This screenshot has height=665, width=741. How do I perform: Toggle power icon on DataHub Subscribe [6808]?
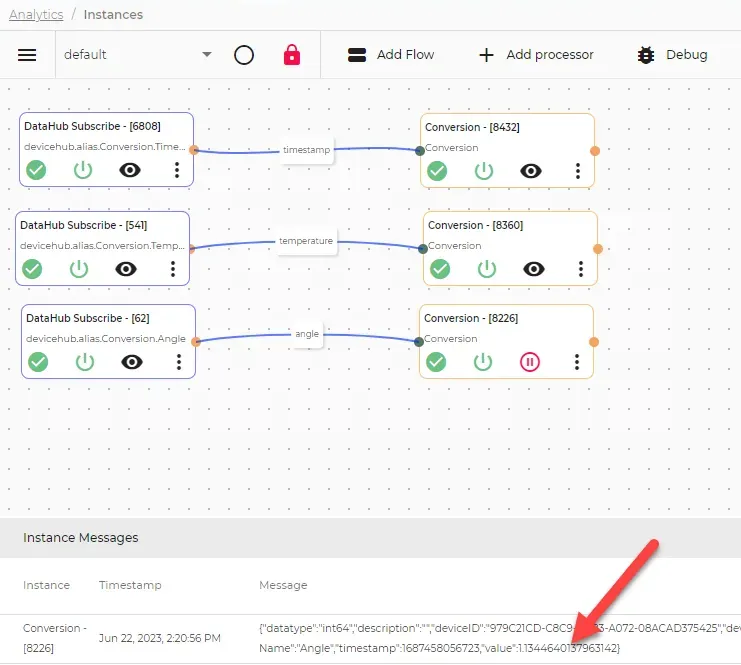pos(83,170)
